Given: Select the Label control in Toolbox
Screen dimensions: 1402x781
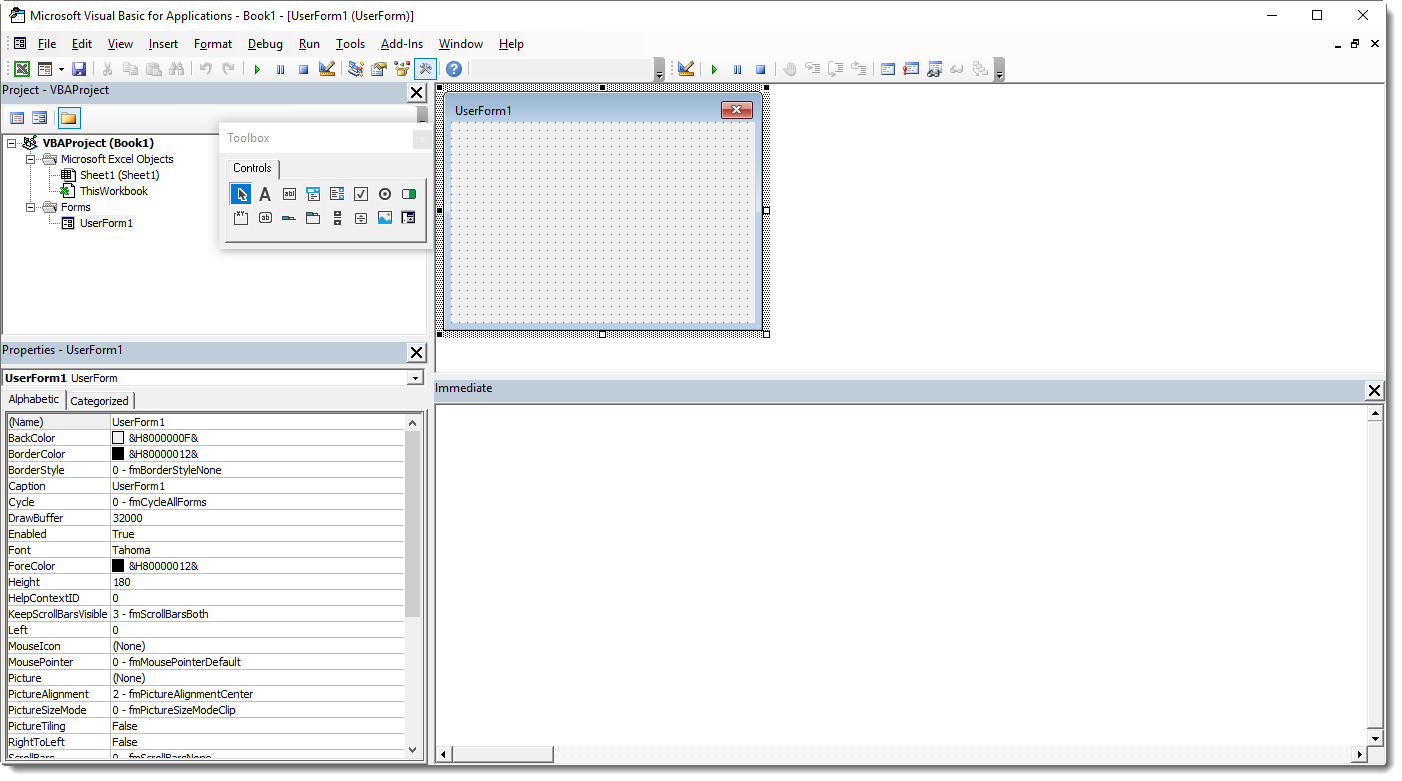Looking at the screenshot, I should point(265,194).
